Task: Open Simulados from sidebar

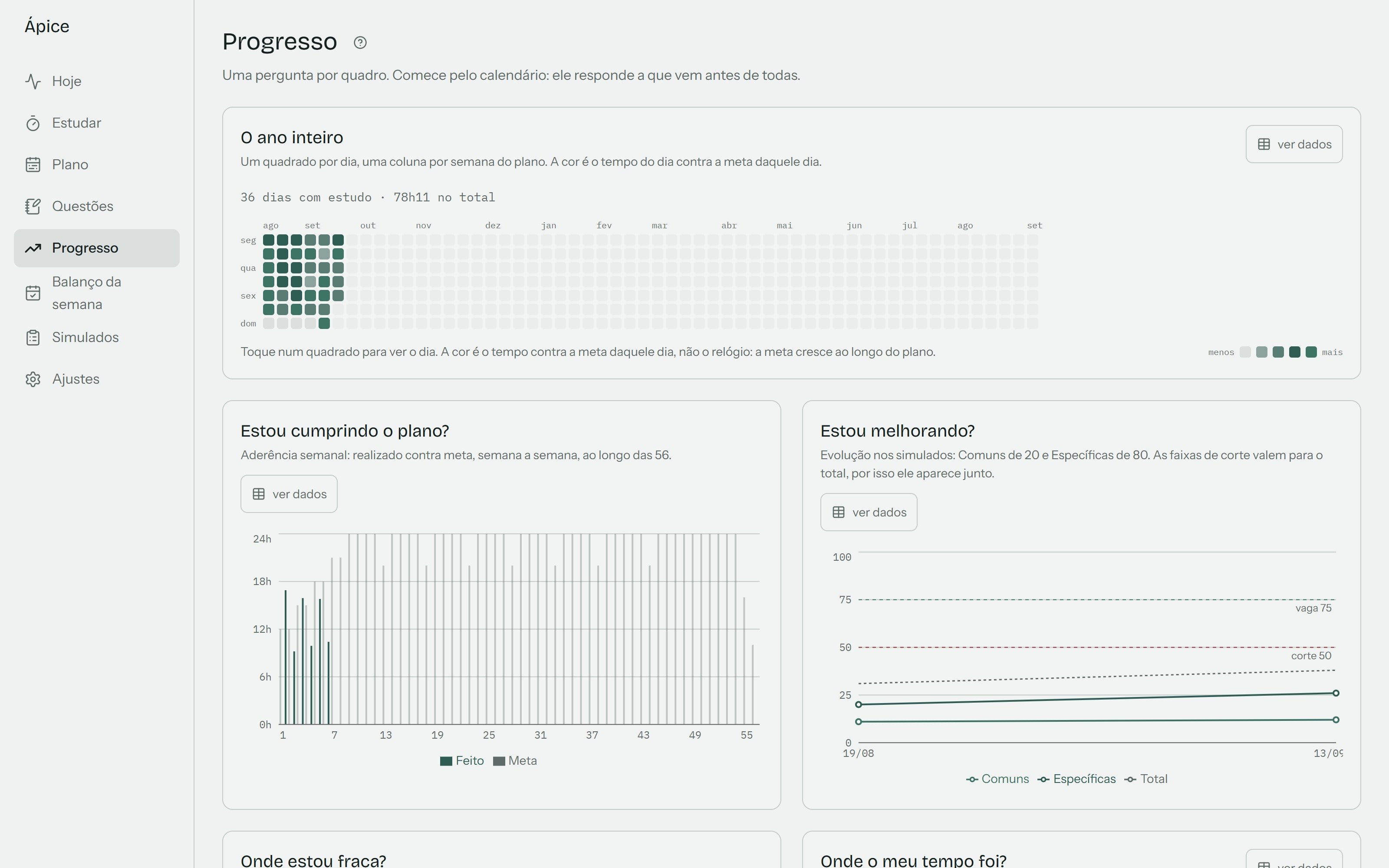Action: tap(96, 338)
